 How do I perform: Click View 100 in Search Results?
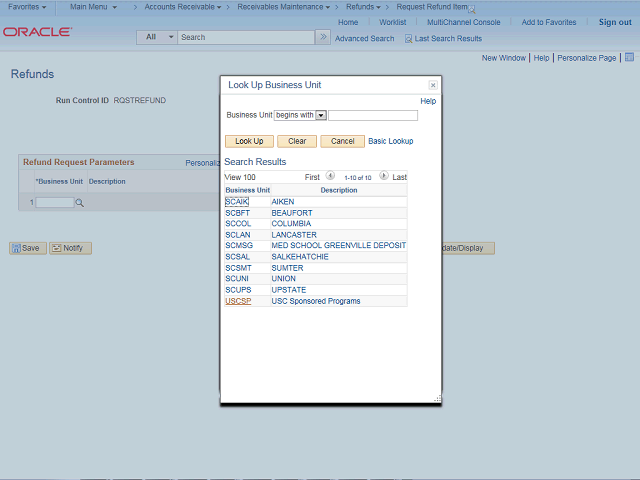click(240, 177)
